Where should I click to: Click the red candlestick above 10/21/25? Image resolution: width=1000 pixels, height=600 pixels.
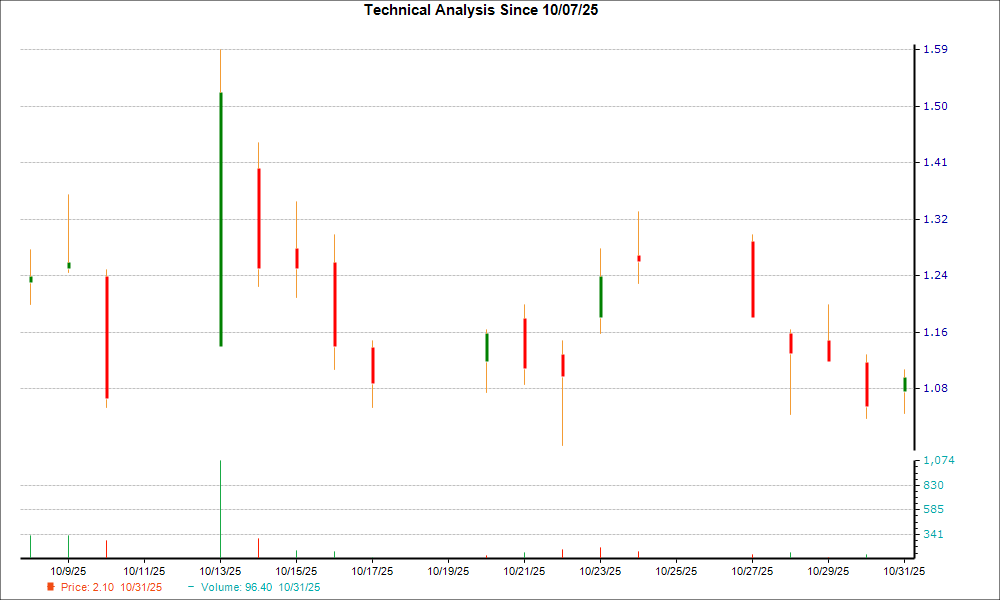coord(526,340)
